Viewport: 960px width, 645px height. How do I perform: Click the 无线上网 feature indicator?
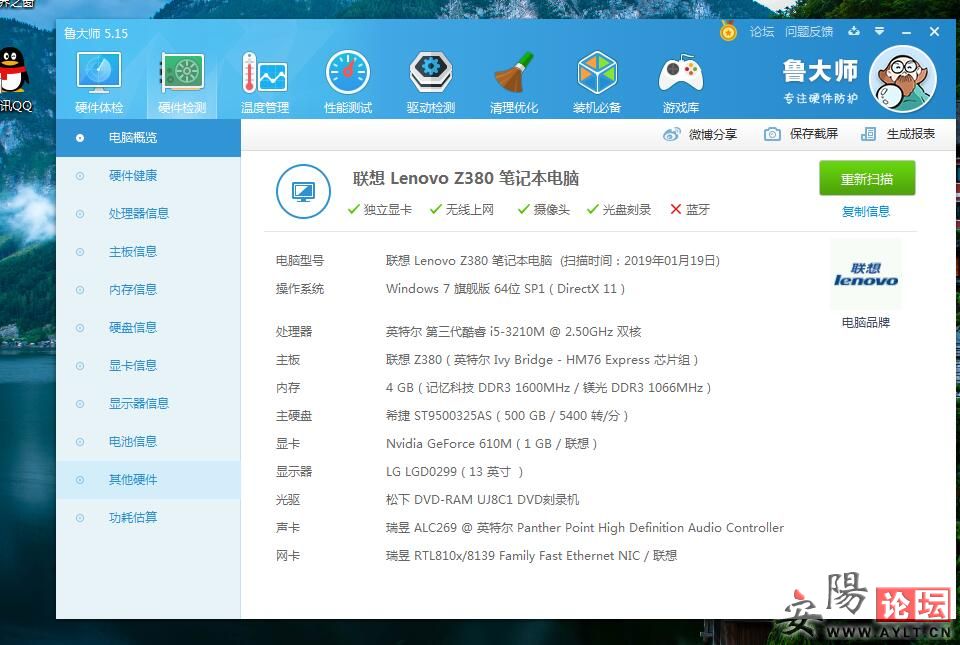click(x=462, y=209)
